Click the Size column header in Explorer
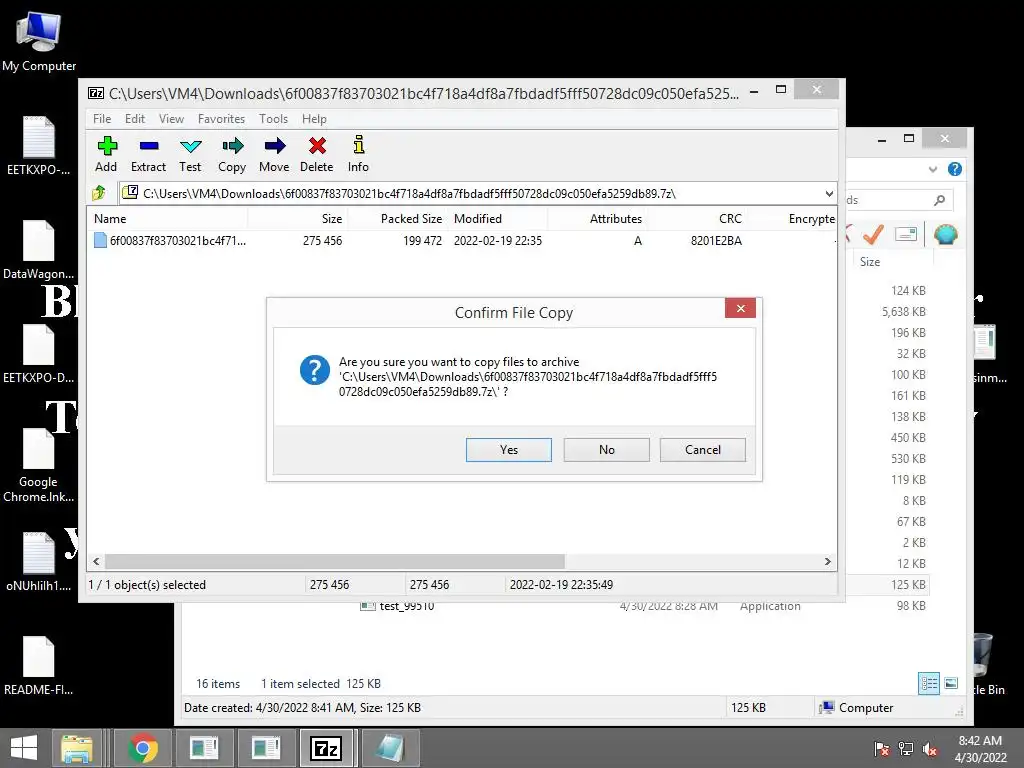 [891, 262]
